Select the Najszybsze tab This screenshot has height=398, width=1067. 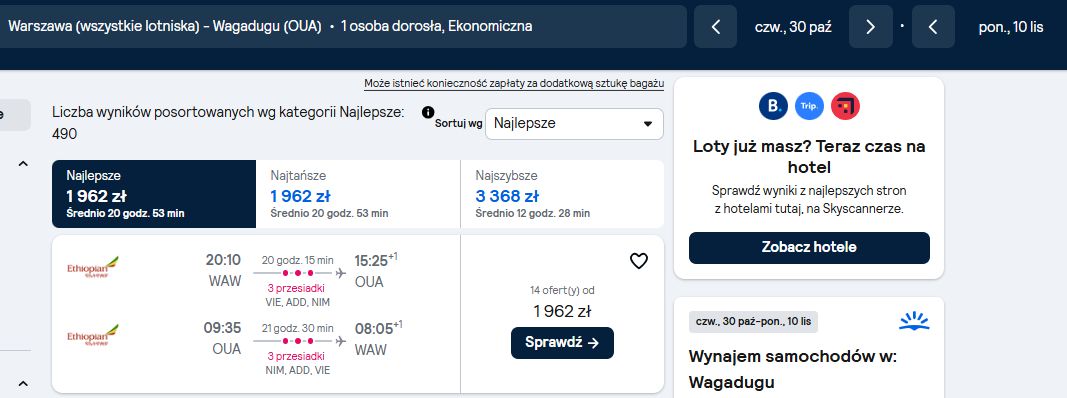click(562, 194)
